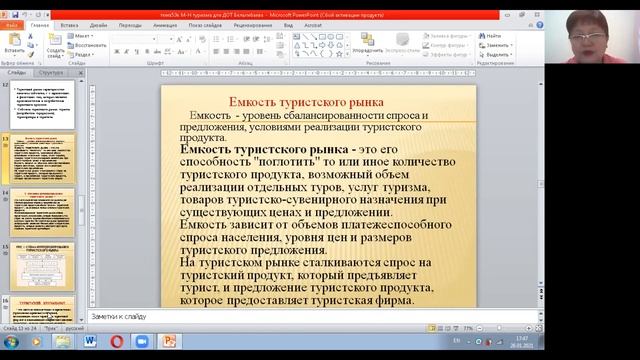Click the Decrease List Level indent icon

247,39
